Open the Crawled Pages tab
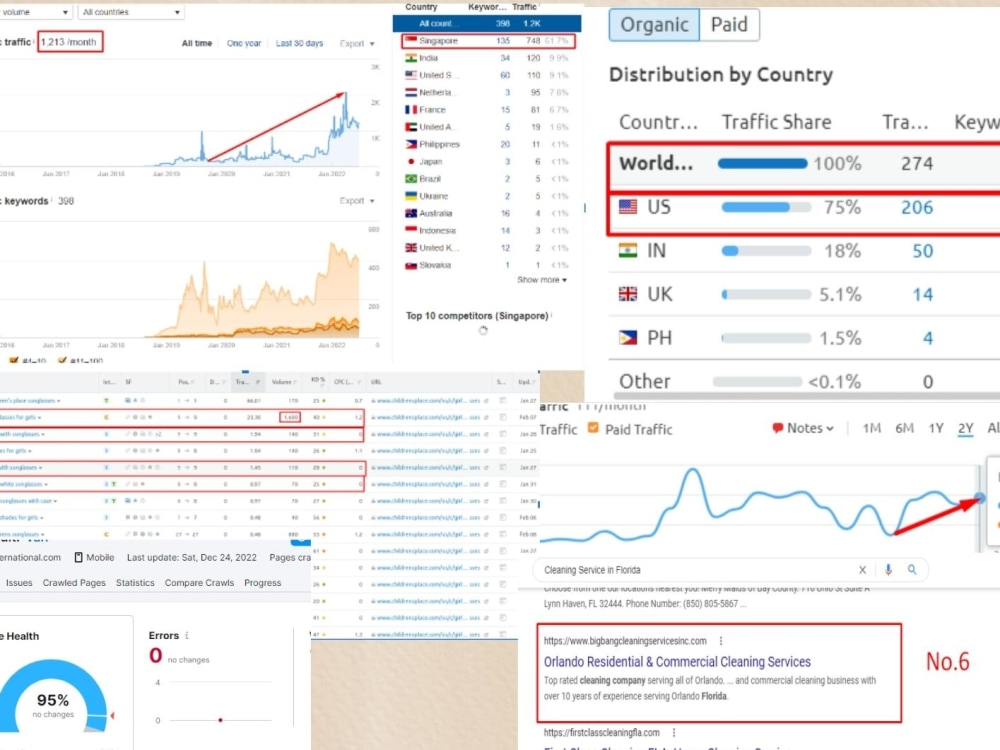Viewport: 1000px width, 750px height. 74,583
